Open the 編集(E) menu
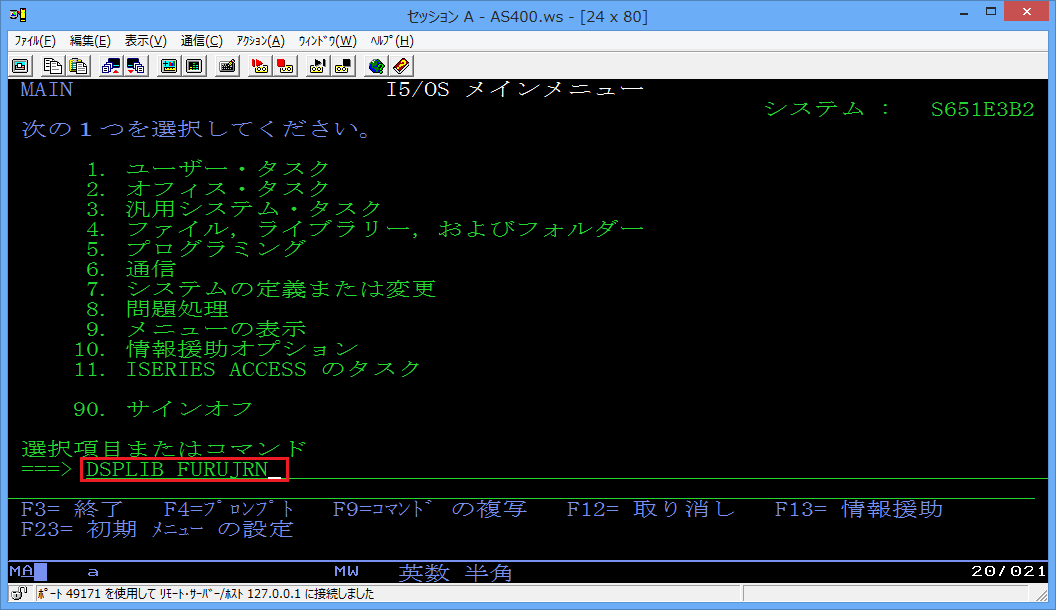 [x=90, y=41]
